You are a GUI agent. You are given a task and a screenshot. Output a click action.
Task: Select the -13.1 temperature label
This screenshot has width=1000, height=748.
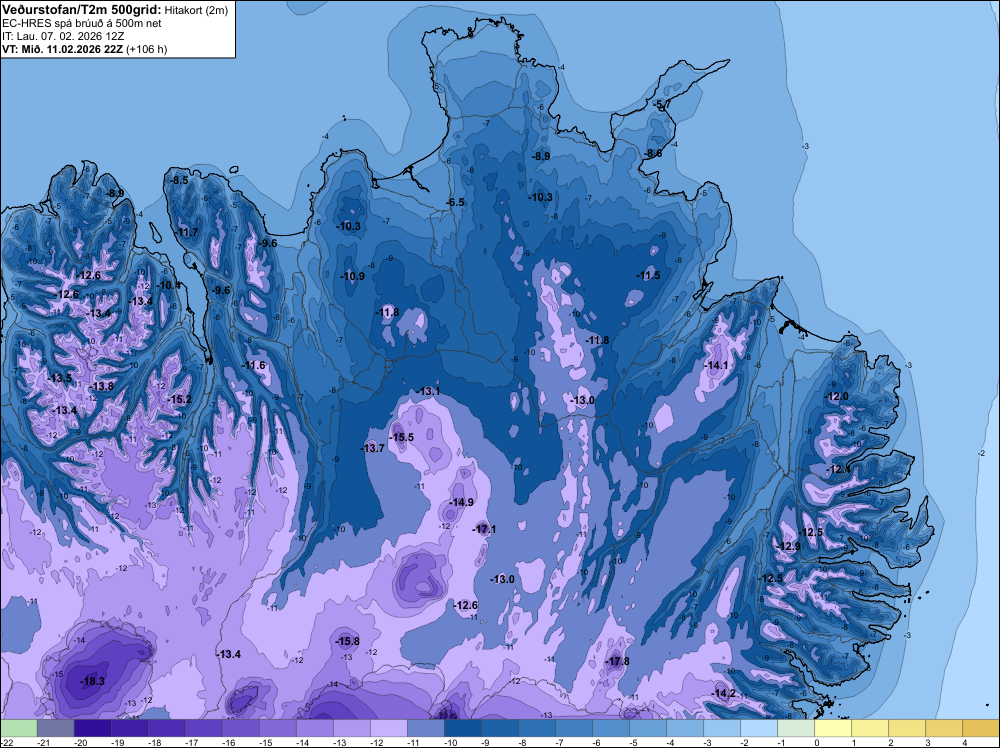428,391
